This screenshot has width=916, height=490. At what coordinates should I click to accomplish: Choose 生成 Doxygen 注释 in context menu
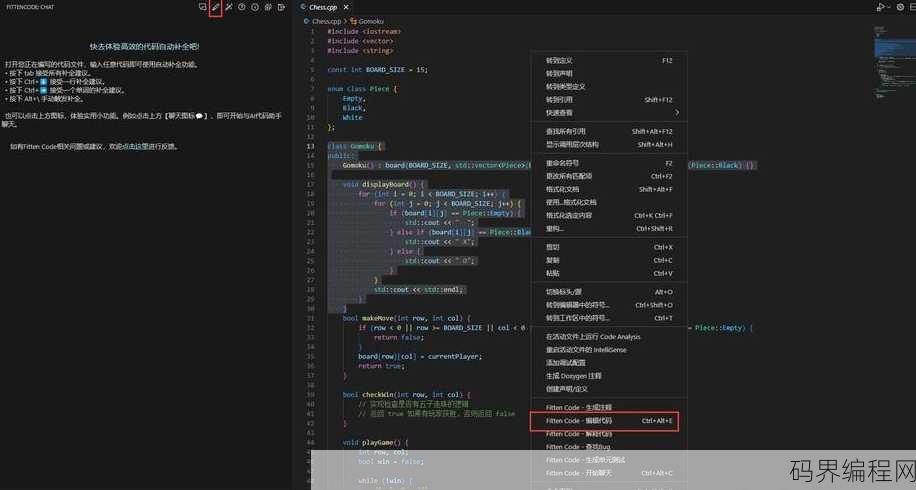[x=609, y=376]
